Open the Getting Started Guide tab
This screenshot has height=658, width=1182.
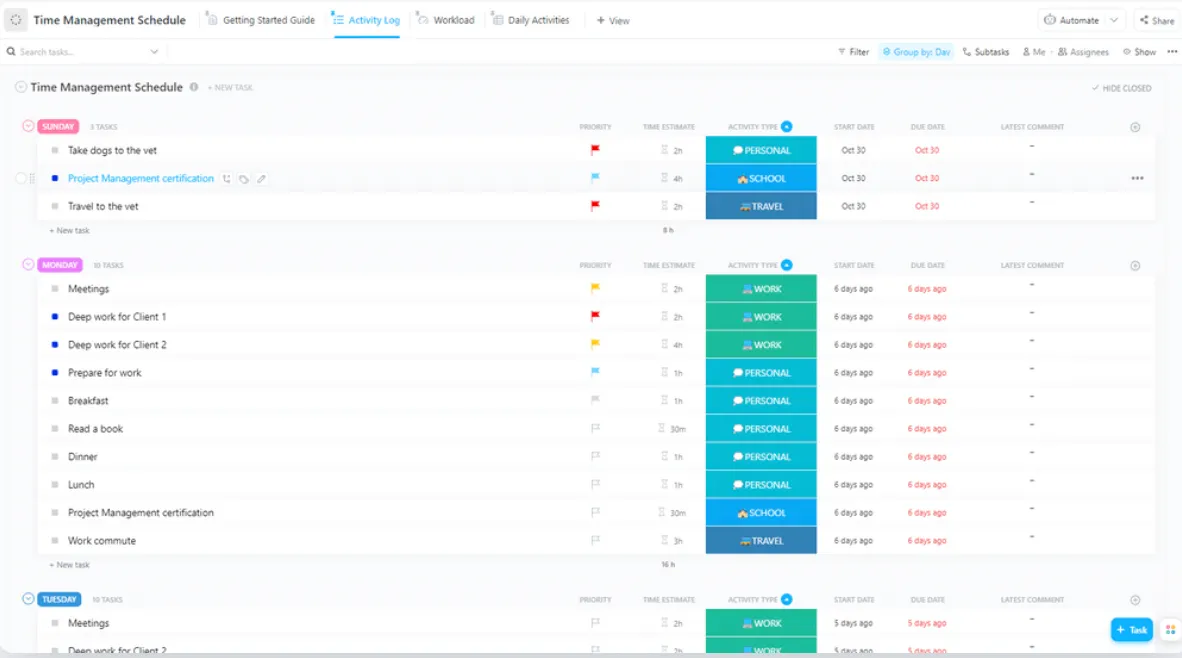click(261, 20)
